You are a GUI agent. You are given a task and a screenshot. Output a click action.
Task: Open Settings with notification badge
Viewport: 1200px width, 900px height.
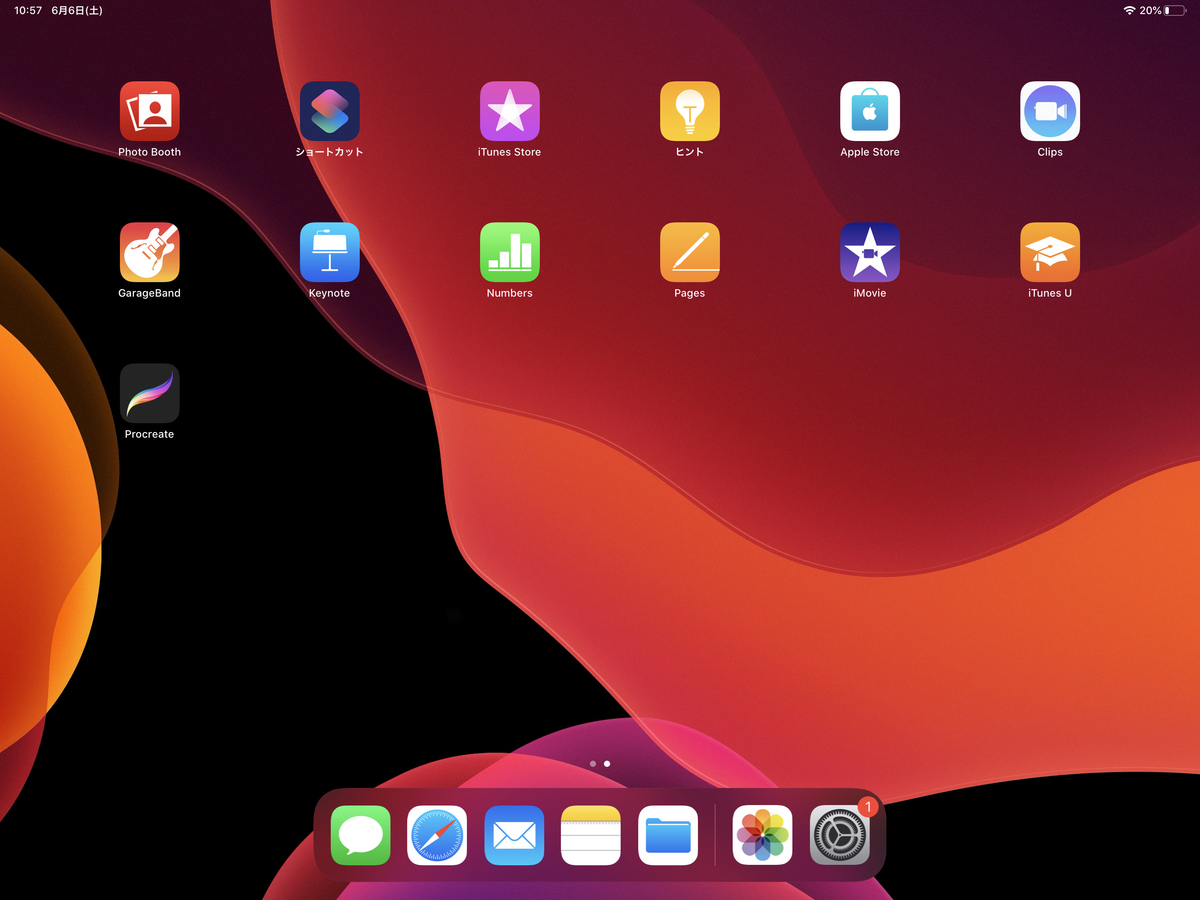[x=840, y=835]
